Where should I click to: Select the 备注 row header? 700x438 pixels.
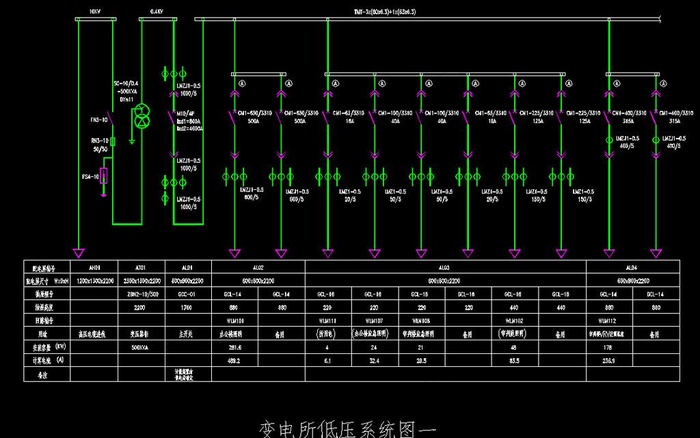click(47, 375)
